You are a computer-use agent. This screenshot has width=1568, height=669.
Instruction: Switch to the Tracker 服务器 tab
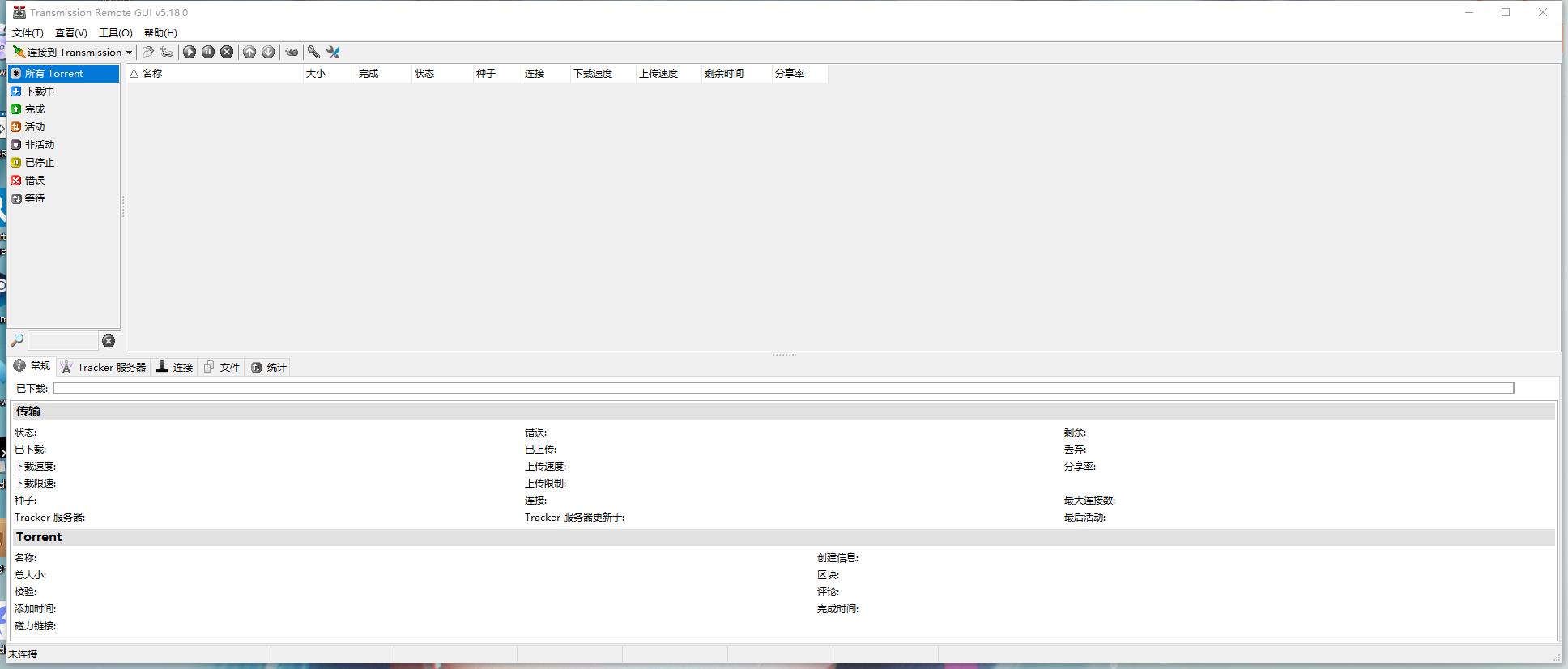point(104,367)
